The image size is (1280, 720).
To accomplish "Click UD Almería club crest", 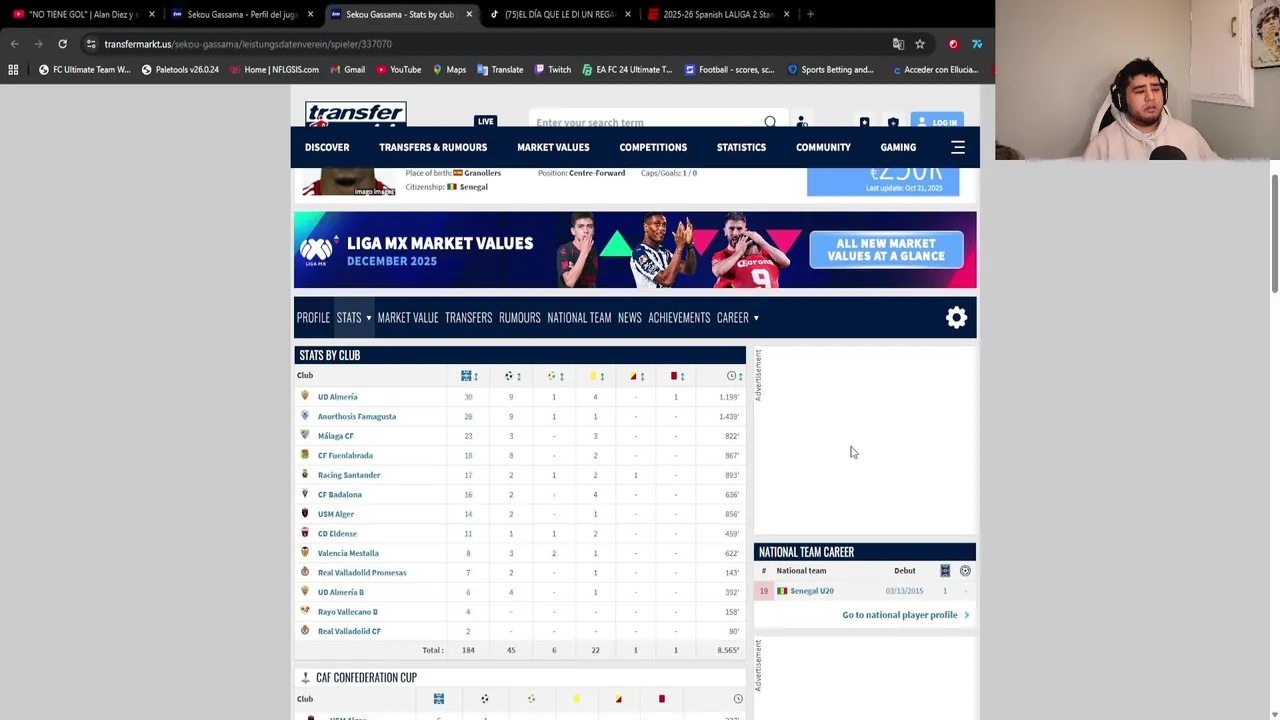I will tap(305, 396).
